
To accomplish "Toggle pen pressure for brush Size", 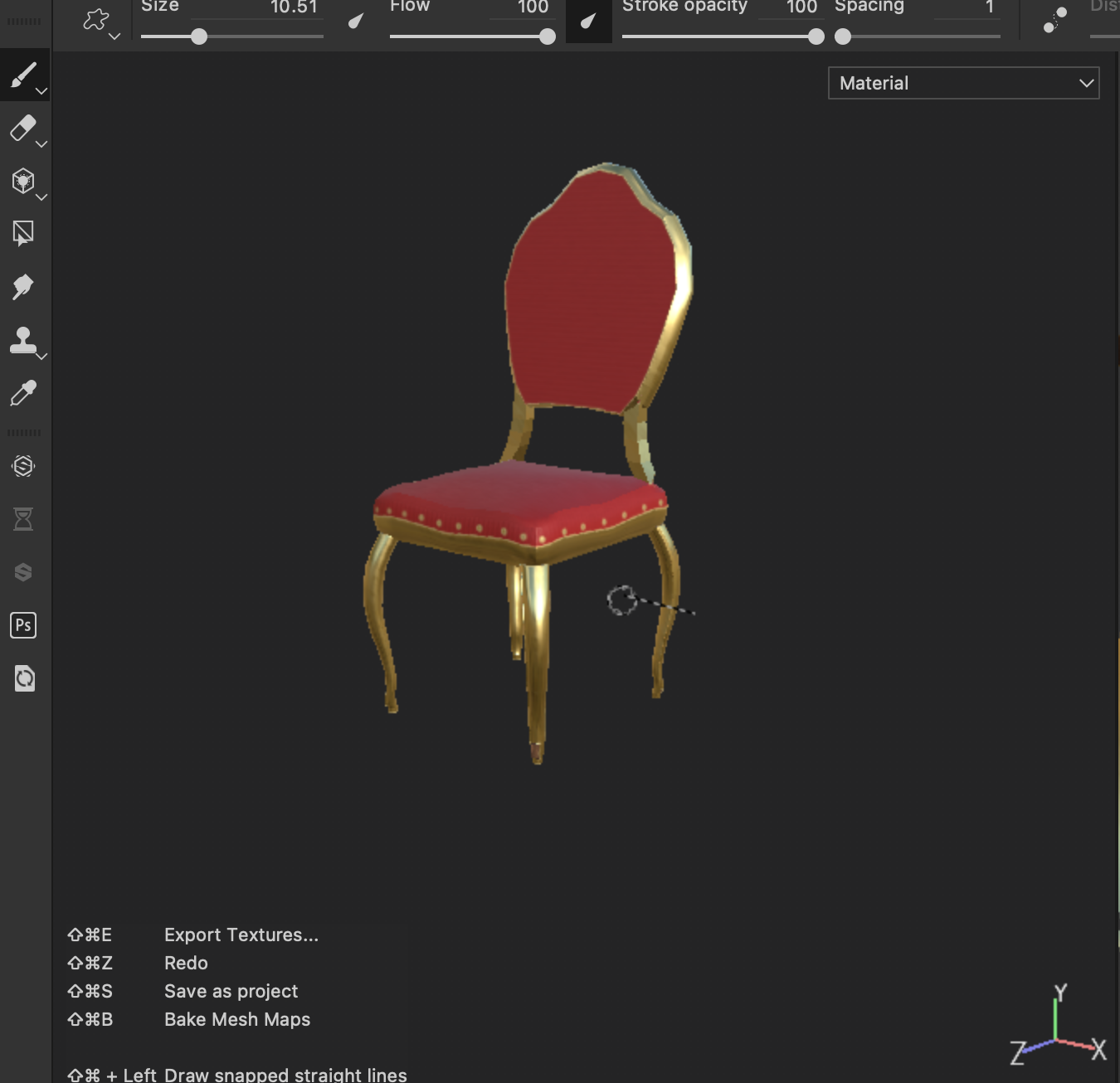I will pyautogui.click(x=356, y=21).
